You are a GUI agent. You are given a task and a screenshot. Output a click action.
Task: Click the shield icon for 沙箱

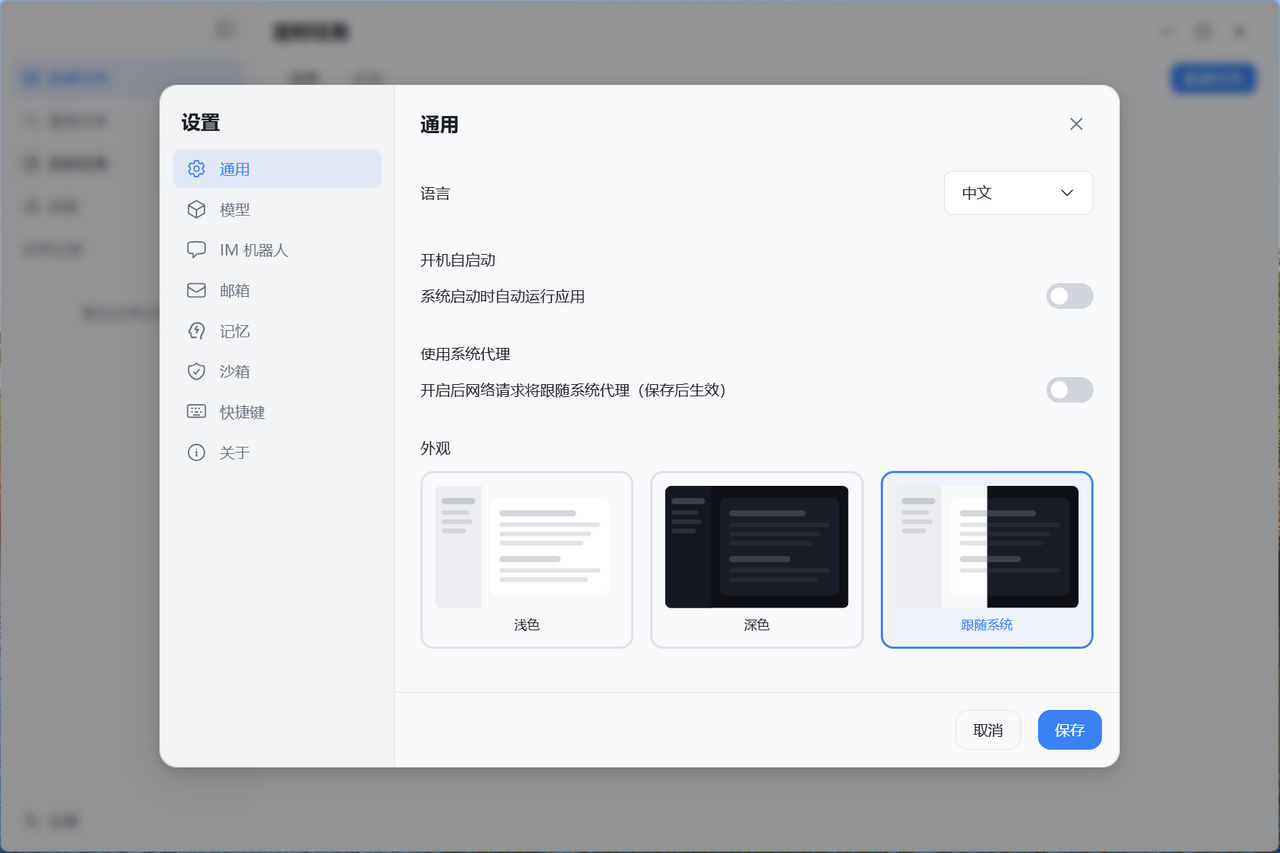pyautogui.click(x=196, y=372)
